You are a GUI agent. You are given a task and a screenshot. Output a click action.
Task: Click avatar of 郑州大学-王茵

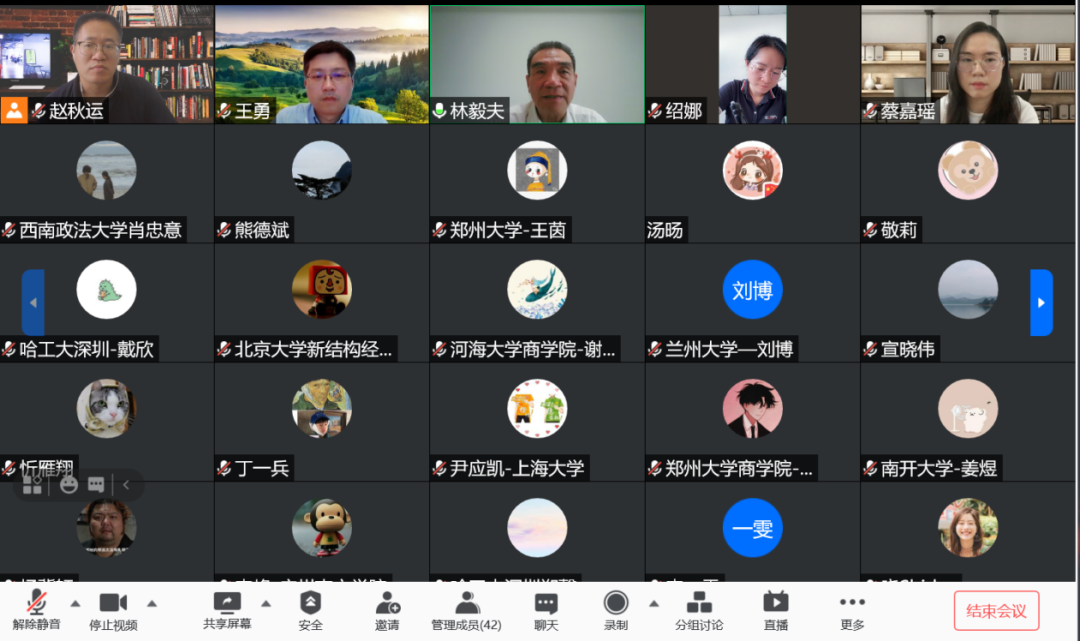click(537, 170)
